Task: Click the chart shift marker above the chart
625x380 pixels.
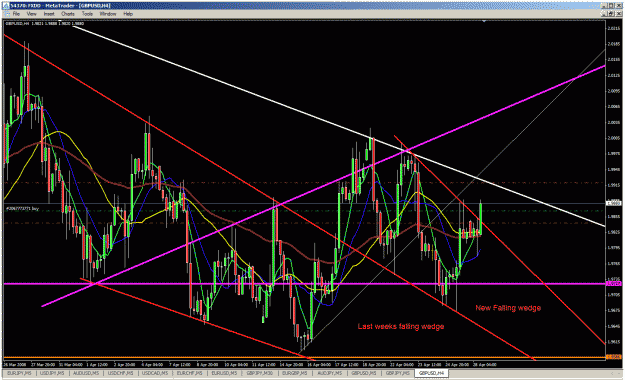Action: (484, 21)
